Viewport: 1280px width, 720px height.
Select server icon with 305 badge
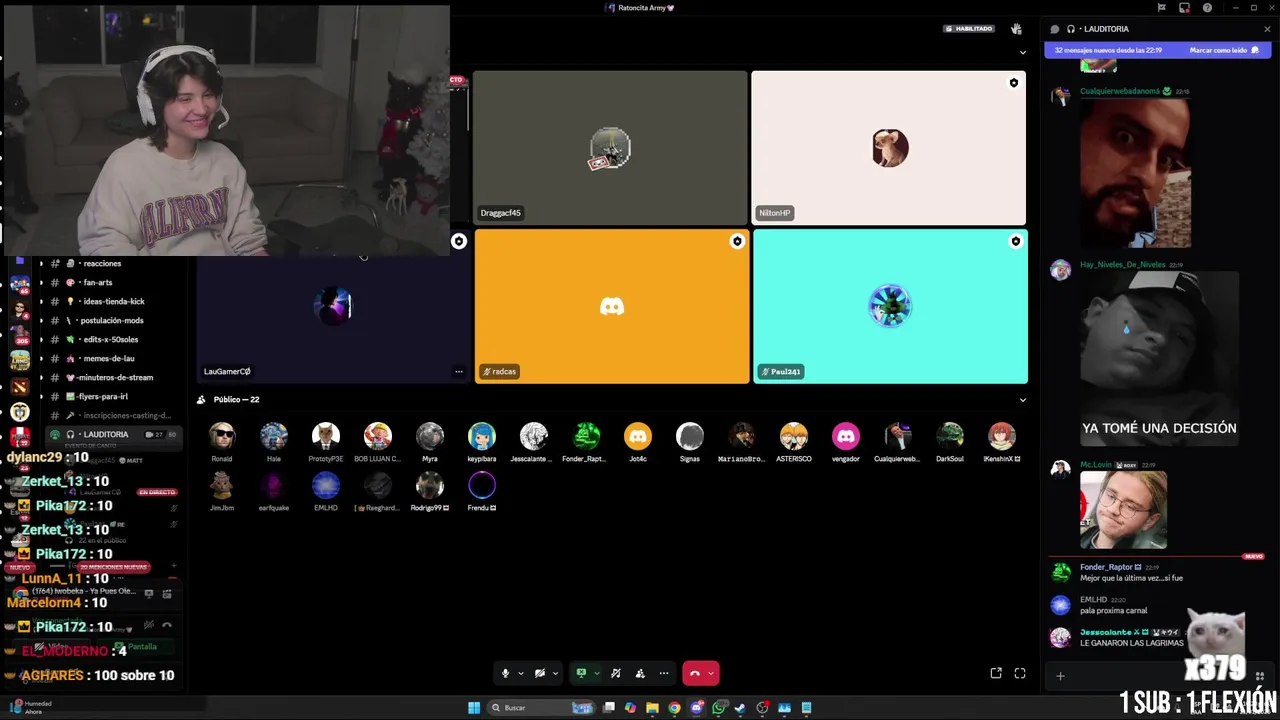coord(20,334)
